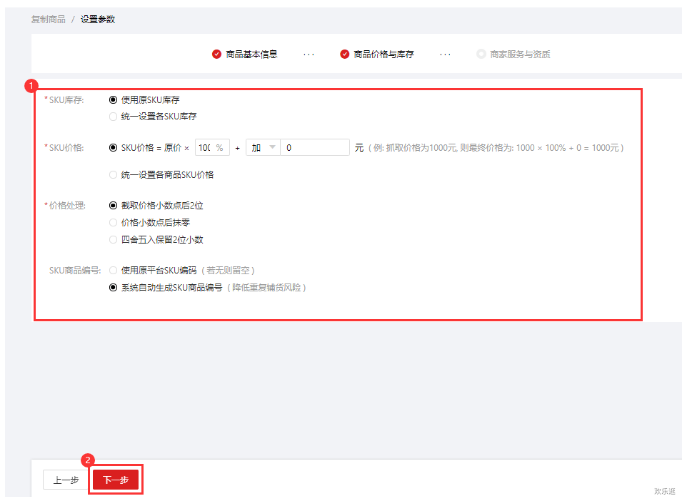The image size is (688, 497).
Task: Choose 统一设置各SKU库存 option
Action: (113, 116)
